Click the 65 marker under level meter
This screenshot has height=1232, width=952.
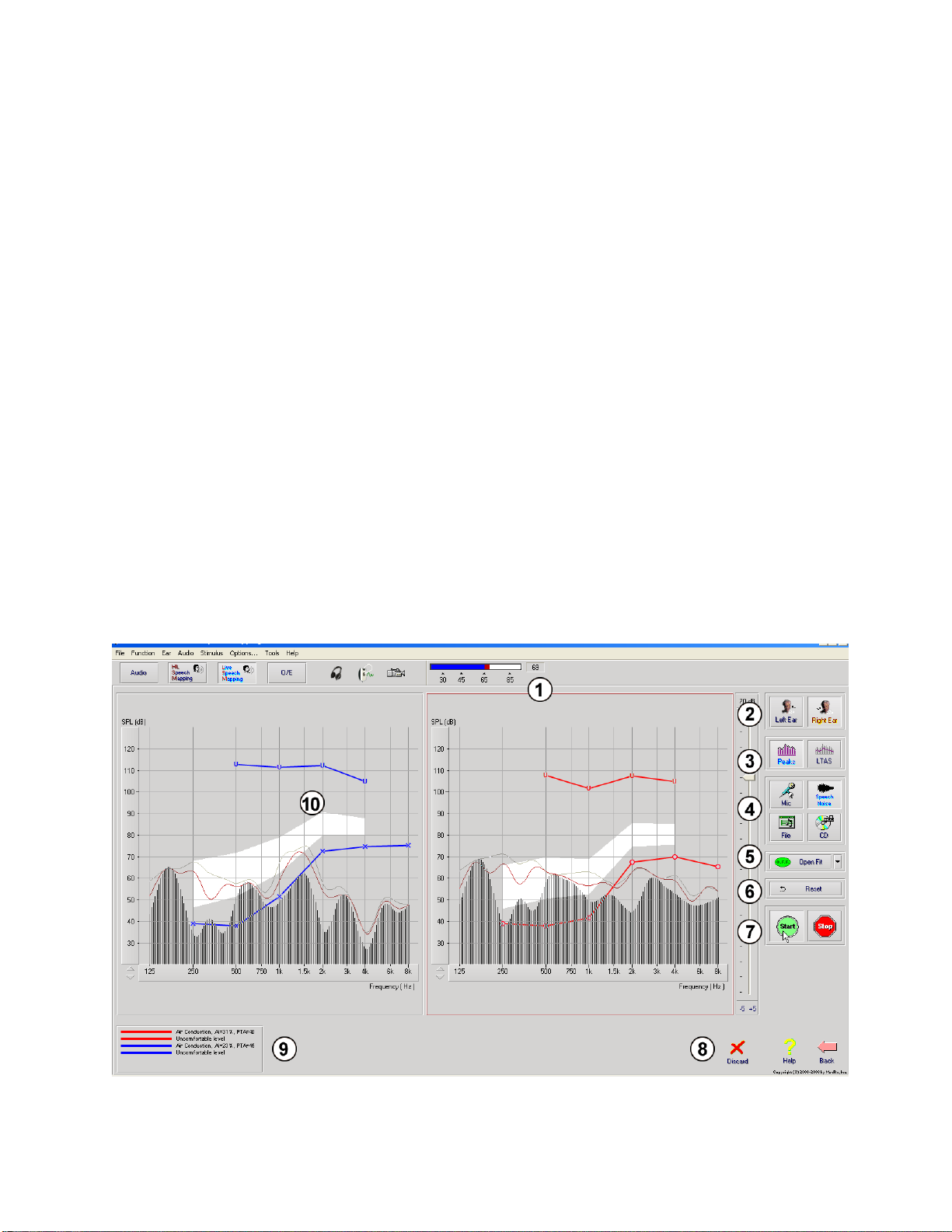pos(484,679)
